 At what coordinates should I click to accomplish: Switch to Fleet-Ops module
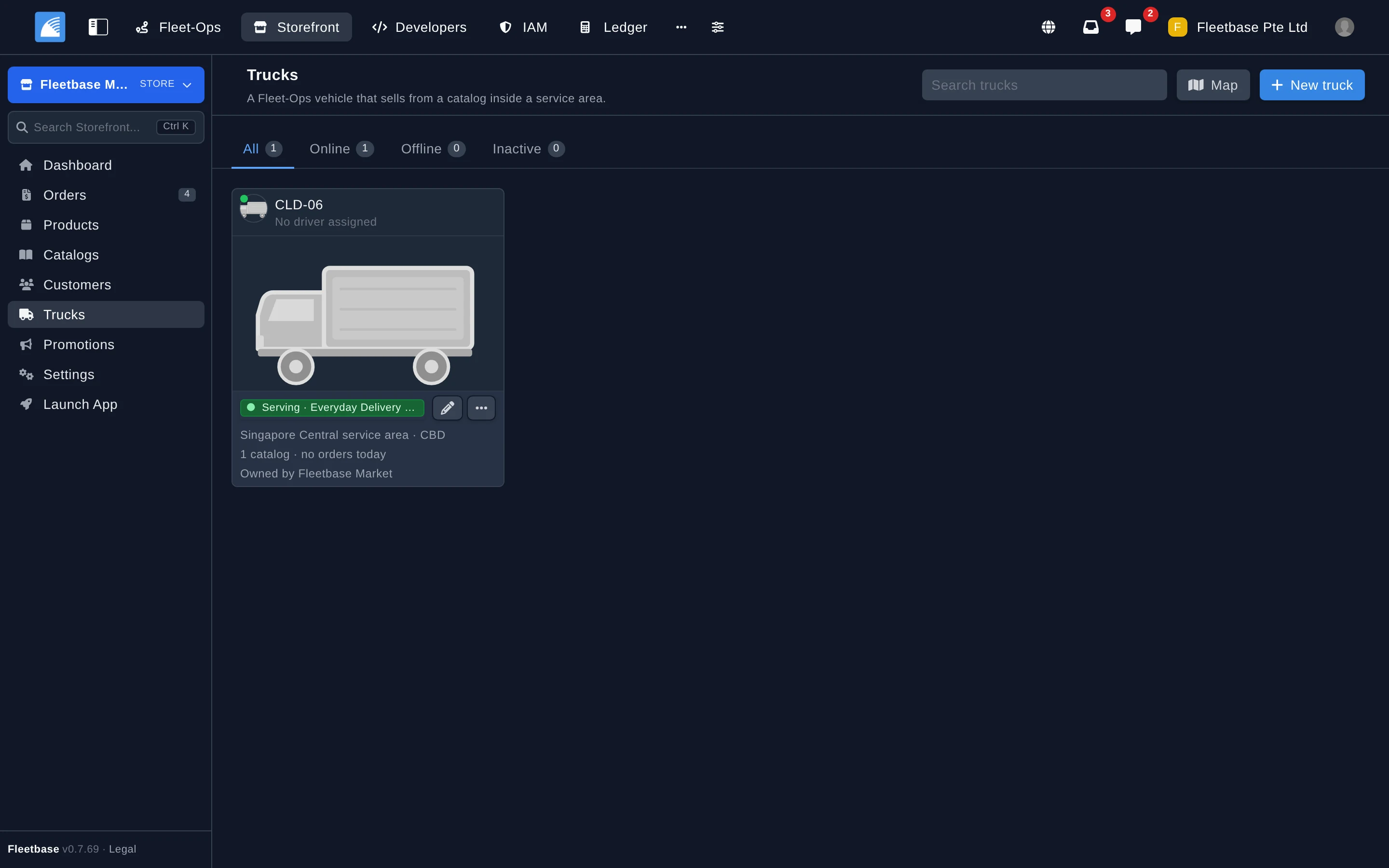178,27
